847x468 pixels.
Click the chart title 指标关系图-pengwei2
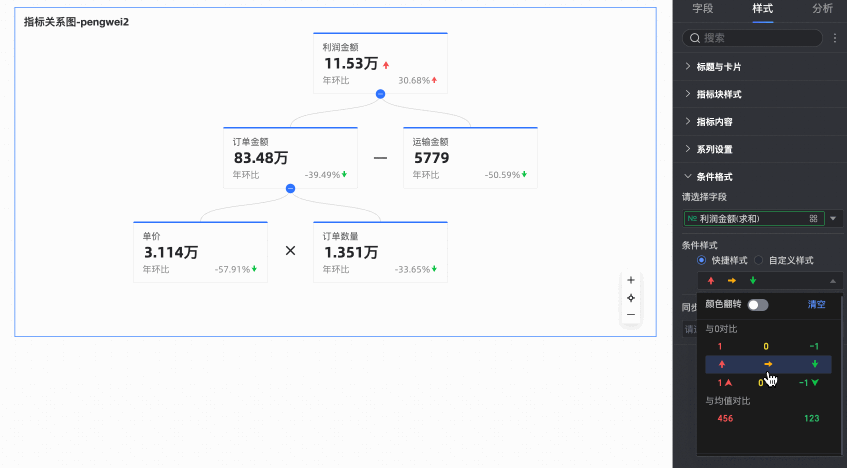(76, 22)
